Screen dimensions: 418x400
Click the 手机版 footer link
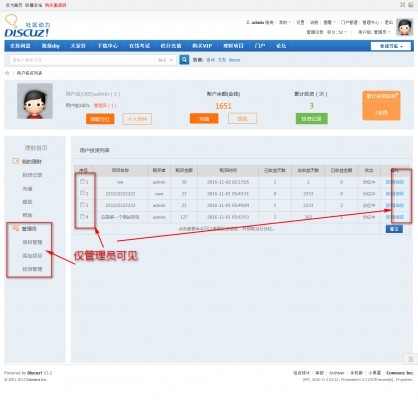click(x=356, y=373)
